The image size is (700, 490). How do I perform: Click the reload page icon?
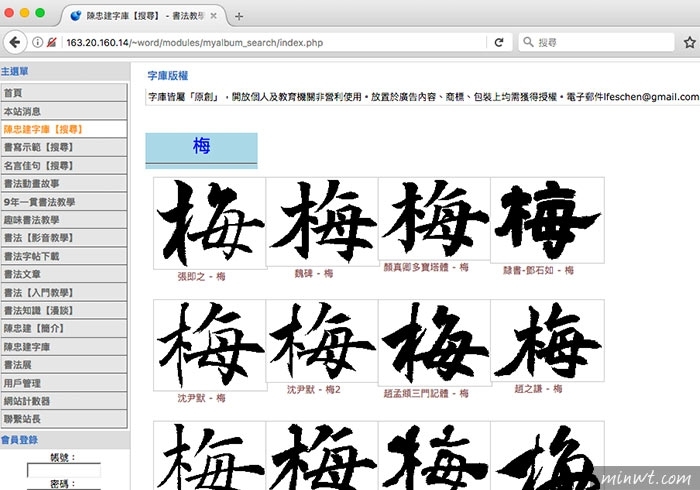click(x=499, y=43)
